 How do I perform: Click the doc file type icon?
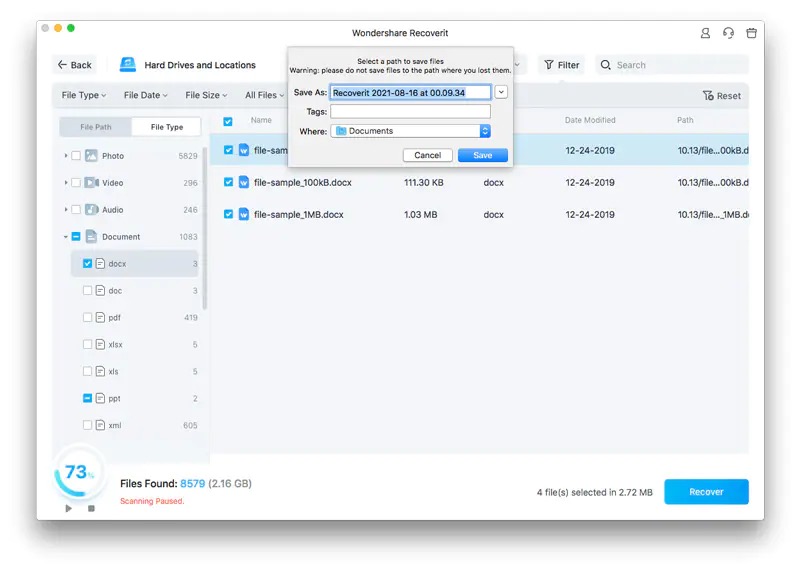point(100,291)
